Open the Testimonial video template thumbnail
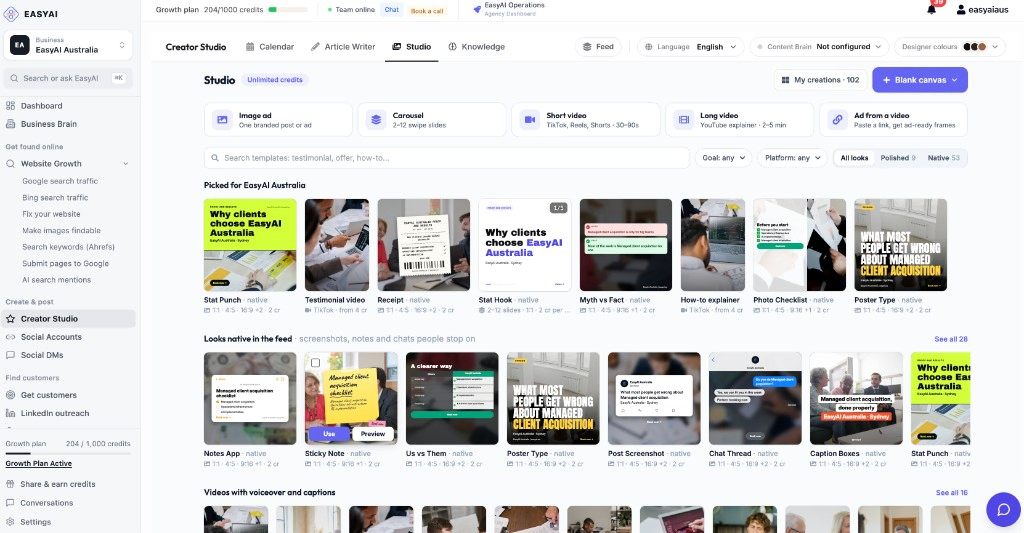Image resolution: width=1024 pixels, height=533 pixels. pos(336,245)
